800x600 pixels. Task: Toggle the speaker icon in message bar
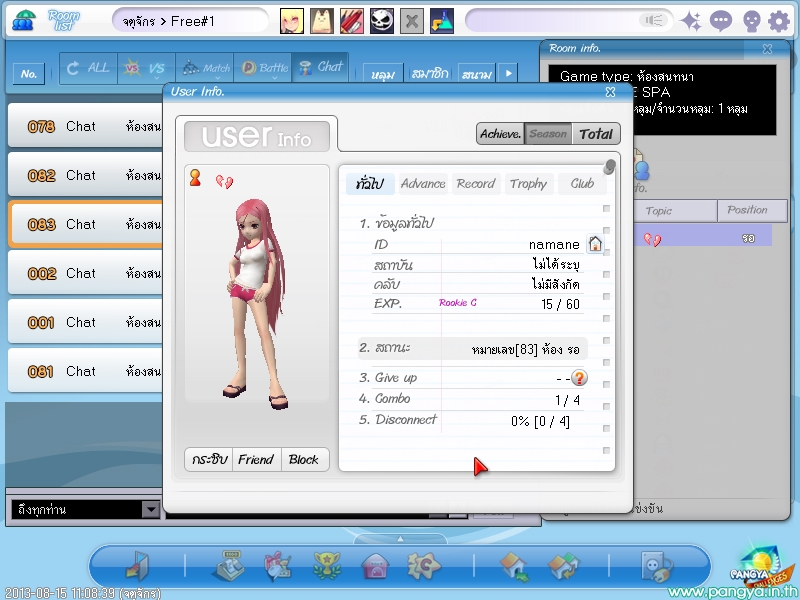coord(654,20)
